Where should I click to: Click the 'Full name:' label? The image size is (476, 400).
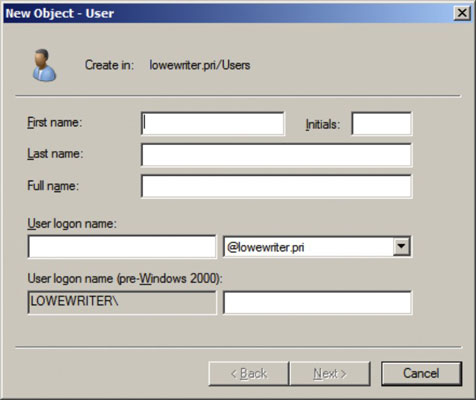(x=53, y=186)
